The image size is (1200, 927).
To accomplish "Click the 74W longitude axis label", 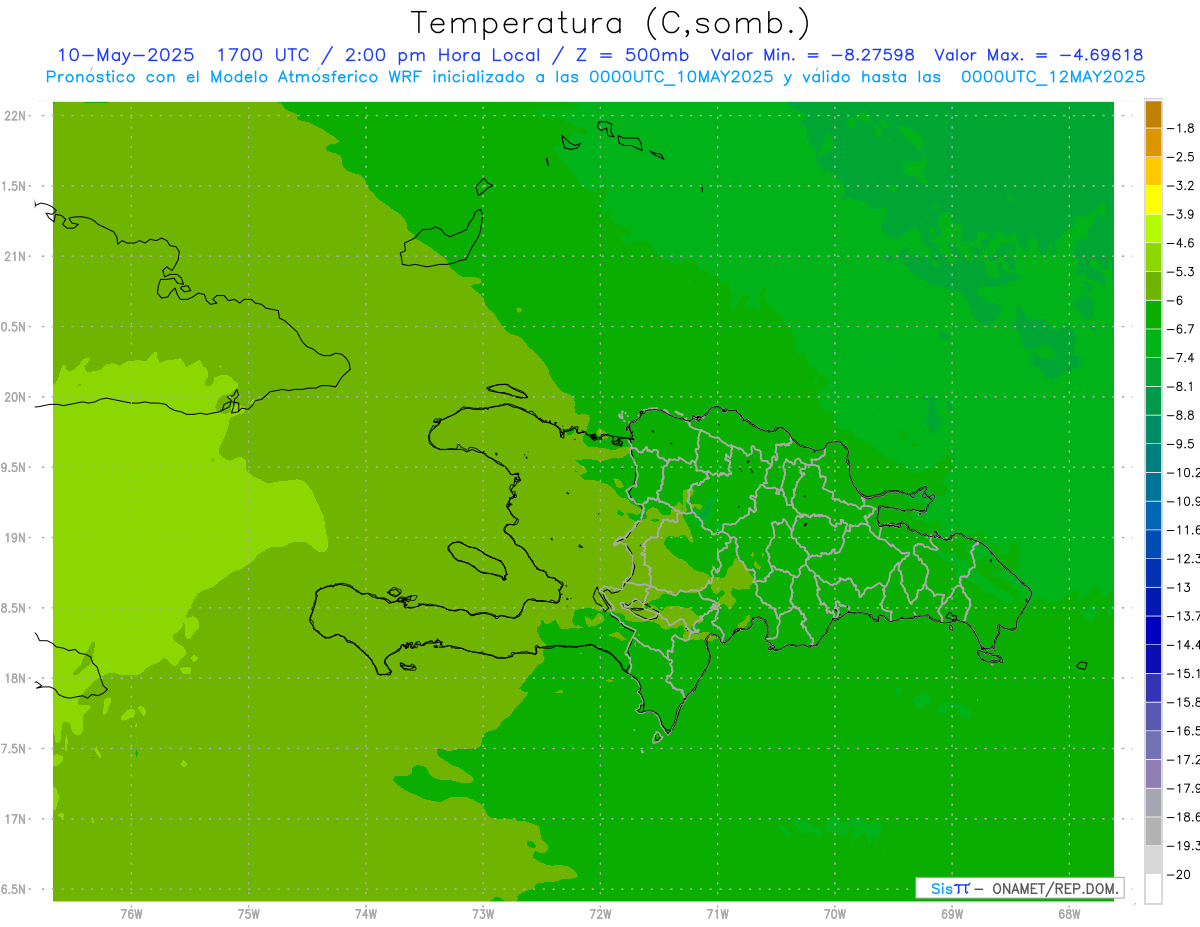I will [x=365, y=913].
